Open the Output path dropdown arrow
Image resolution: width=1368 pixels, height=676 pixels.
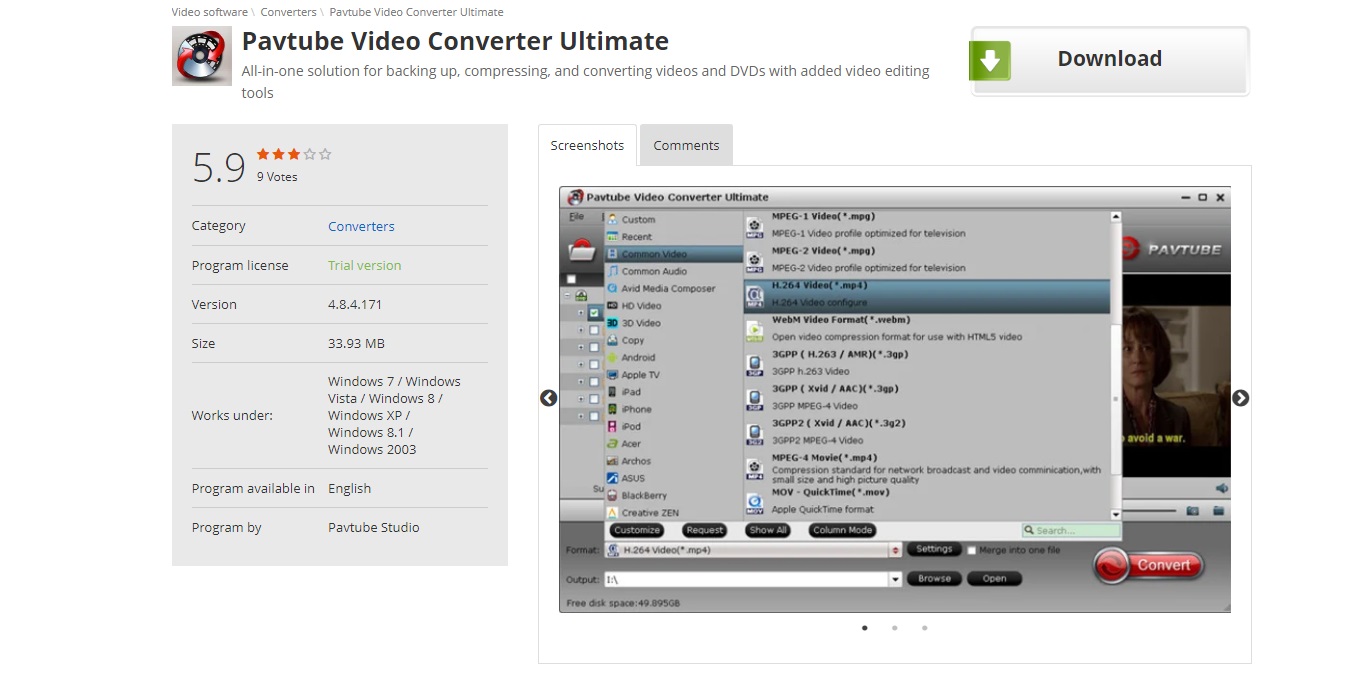(x=896, y=579)
